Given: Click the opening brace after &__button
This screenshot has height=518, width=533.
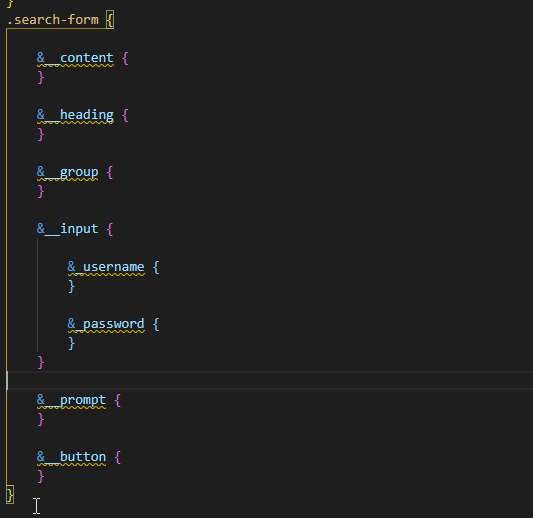Looking at the screenshot, I should click(x=118, y=457).
